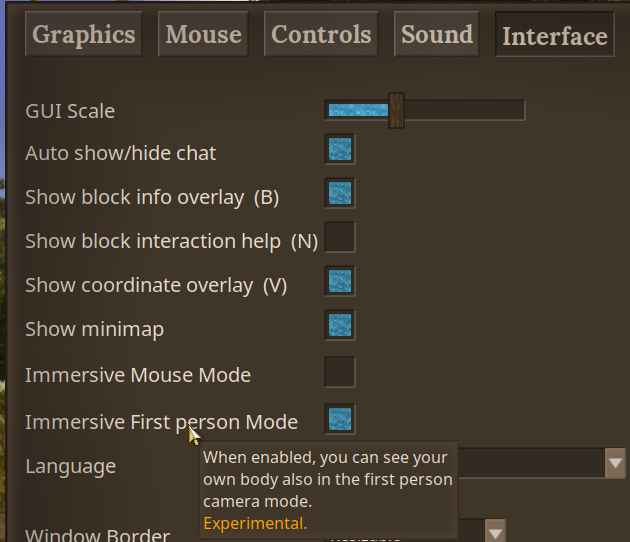Enable Immersive Mouse Mode checkbox
Image resolution: width=630 pixels, height=542 pixels.
click(x=340, y=372)
